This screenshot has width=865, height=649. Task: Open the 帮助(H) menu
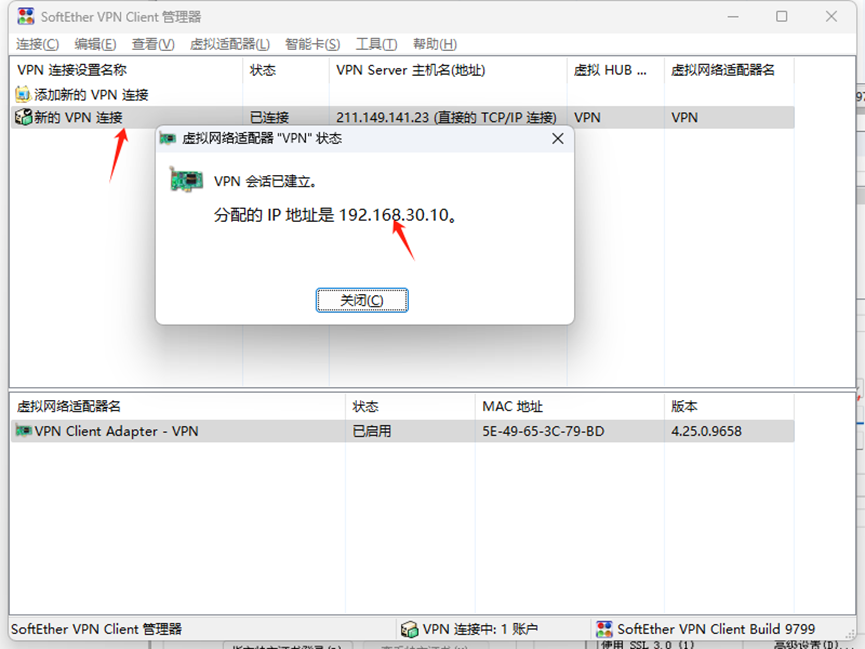435,44
